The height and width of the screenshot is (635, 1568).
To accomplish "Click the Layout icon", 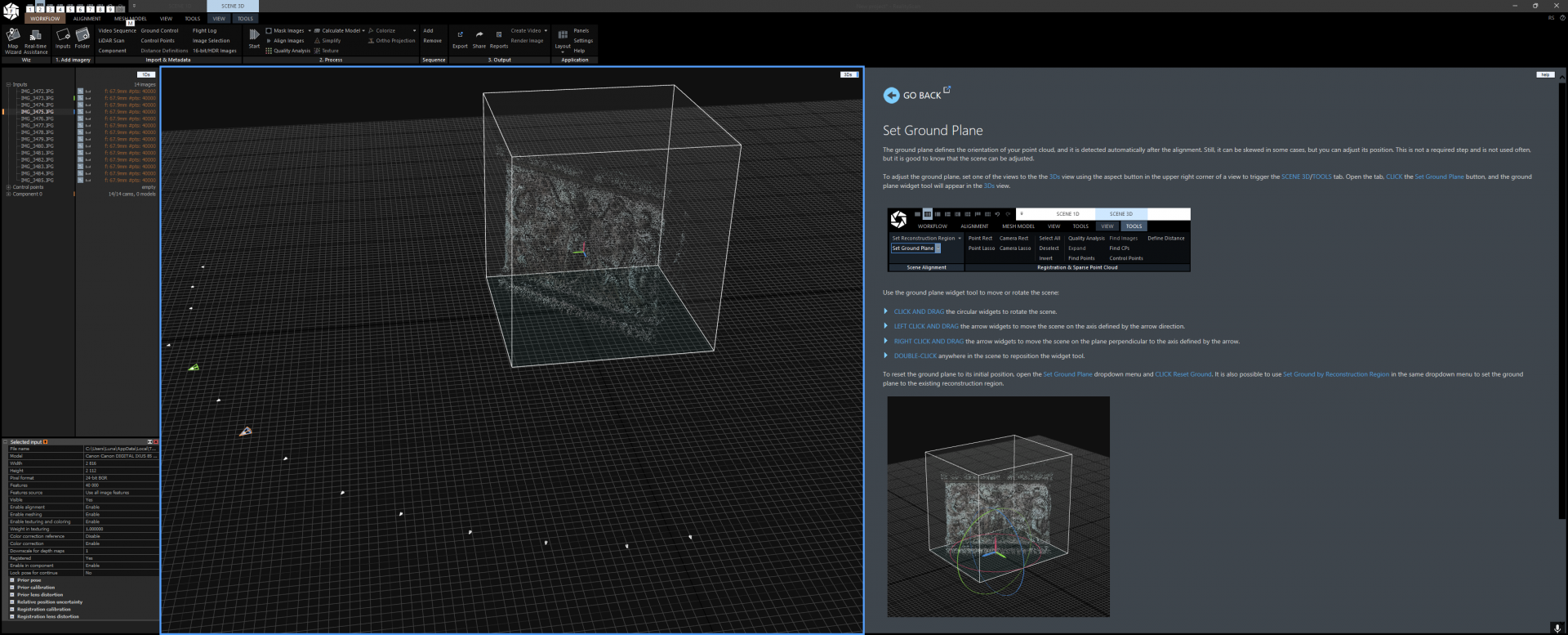I will (563, 36).
